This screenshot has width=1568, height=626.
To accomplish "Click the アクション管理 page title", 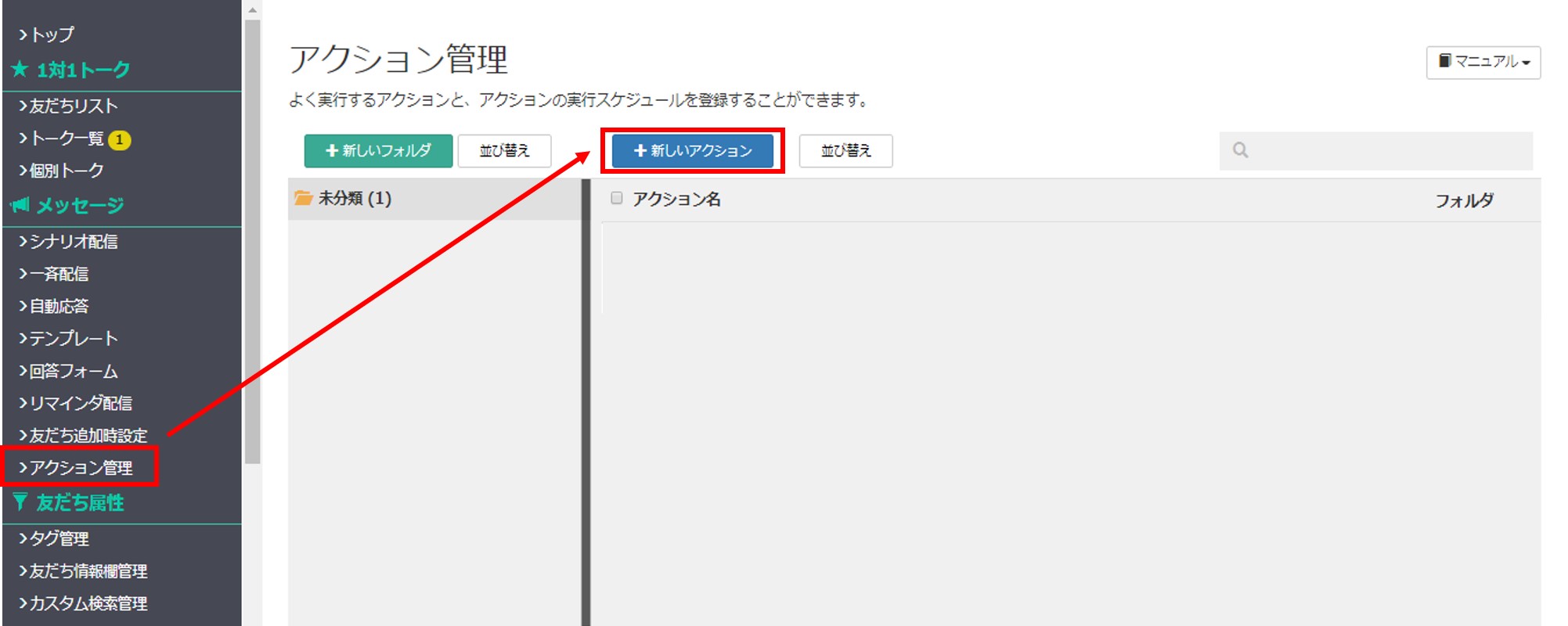I will [398, 59].
